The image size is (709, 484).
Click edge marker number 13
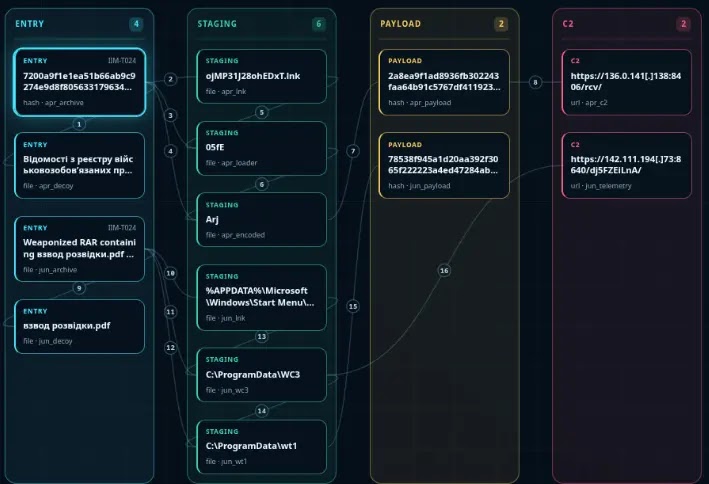click(262, 337)
